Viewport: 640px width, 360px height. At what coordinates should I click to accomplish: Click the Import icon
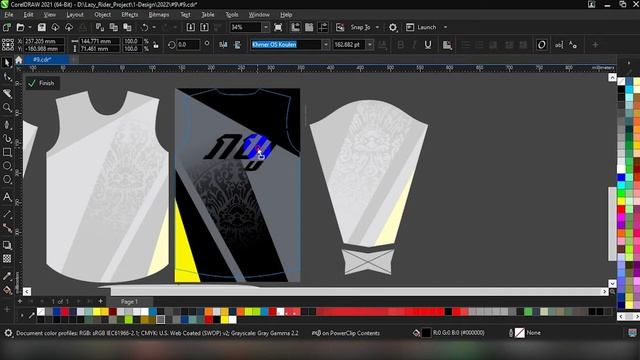191,27
